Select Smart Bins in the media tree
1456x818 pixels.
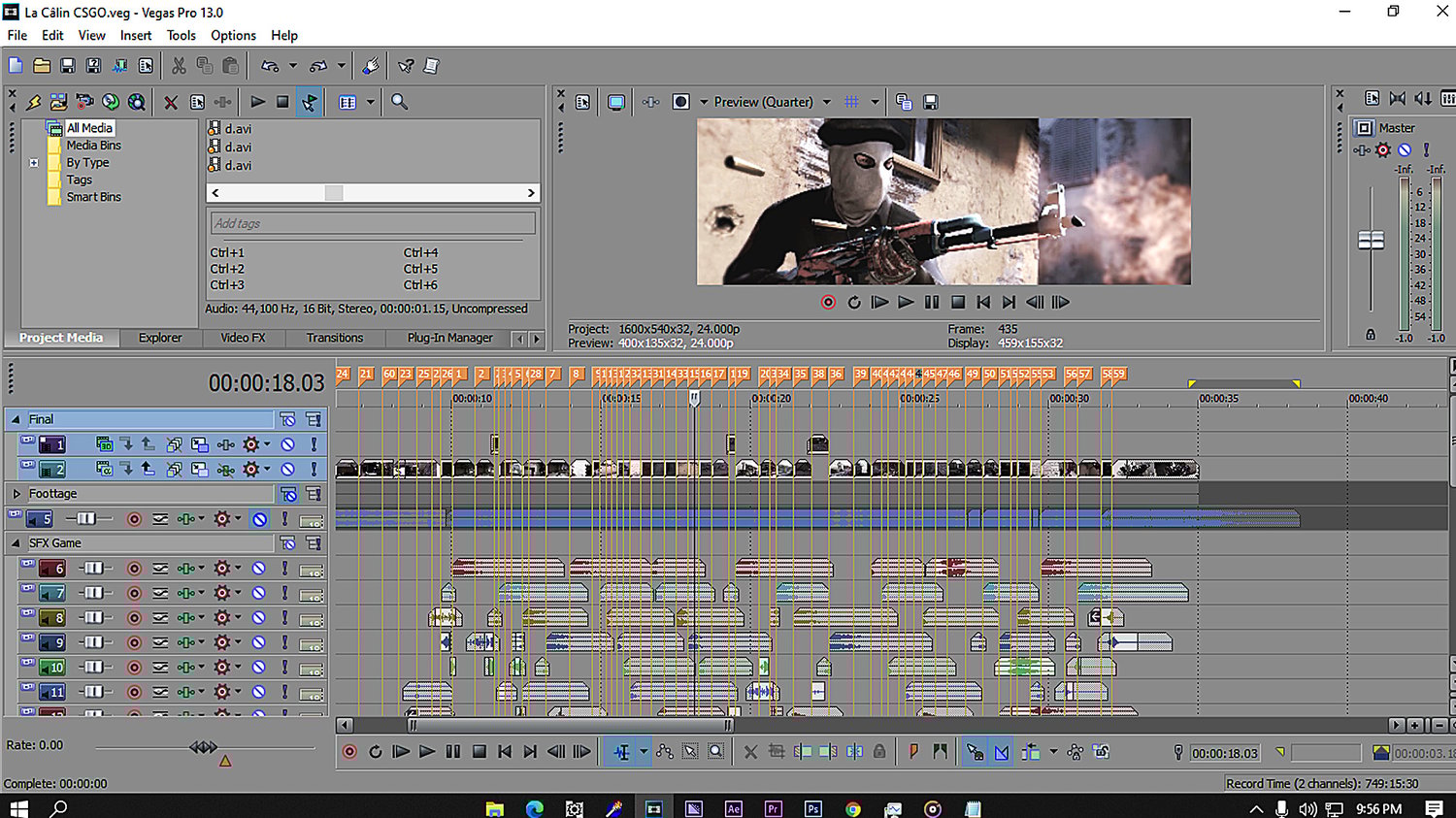tap(93, 197)
